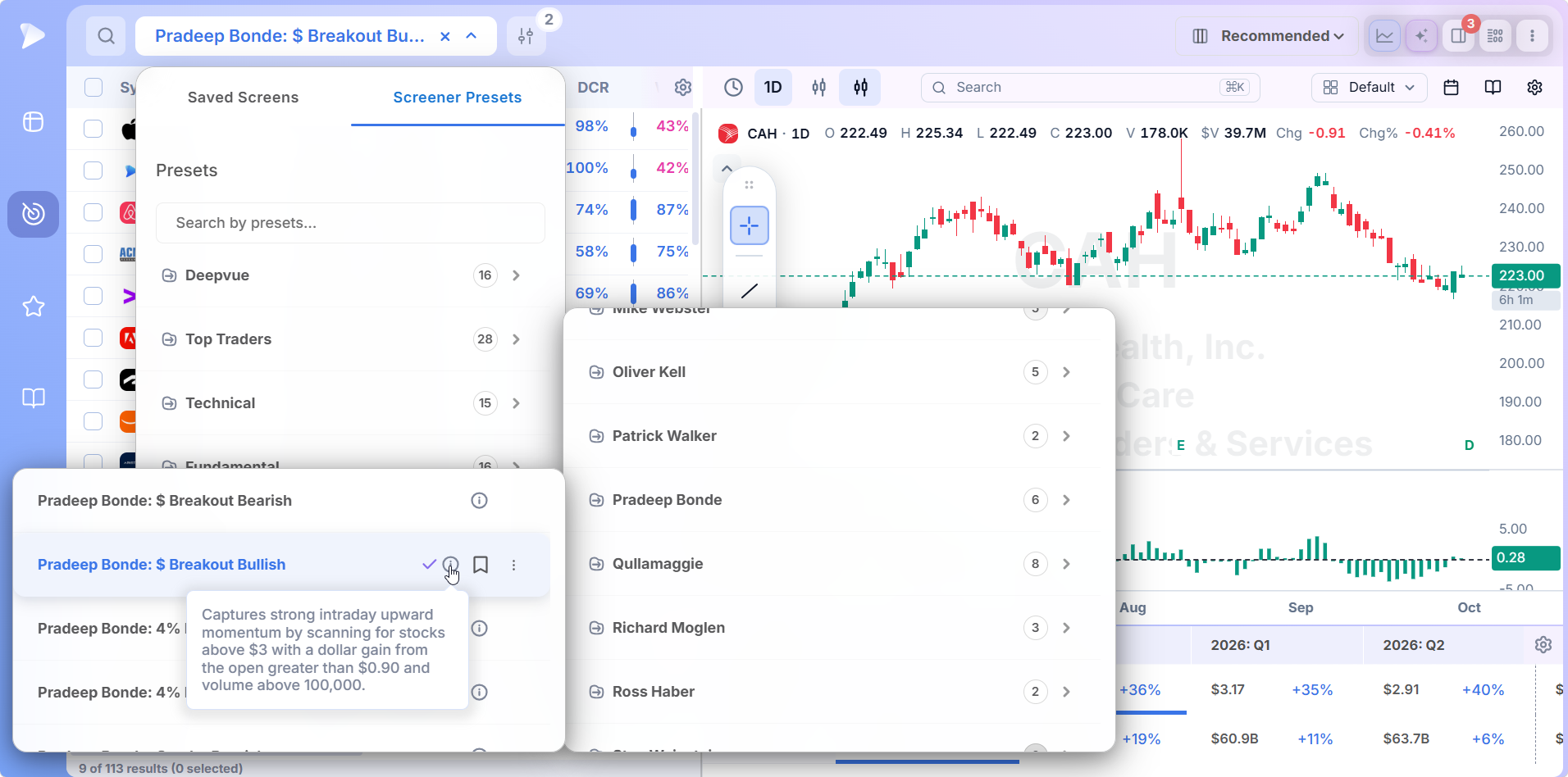Open the top-right more options menu

(x=1532, y=36)
